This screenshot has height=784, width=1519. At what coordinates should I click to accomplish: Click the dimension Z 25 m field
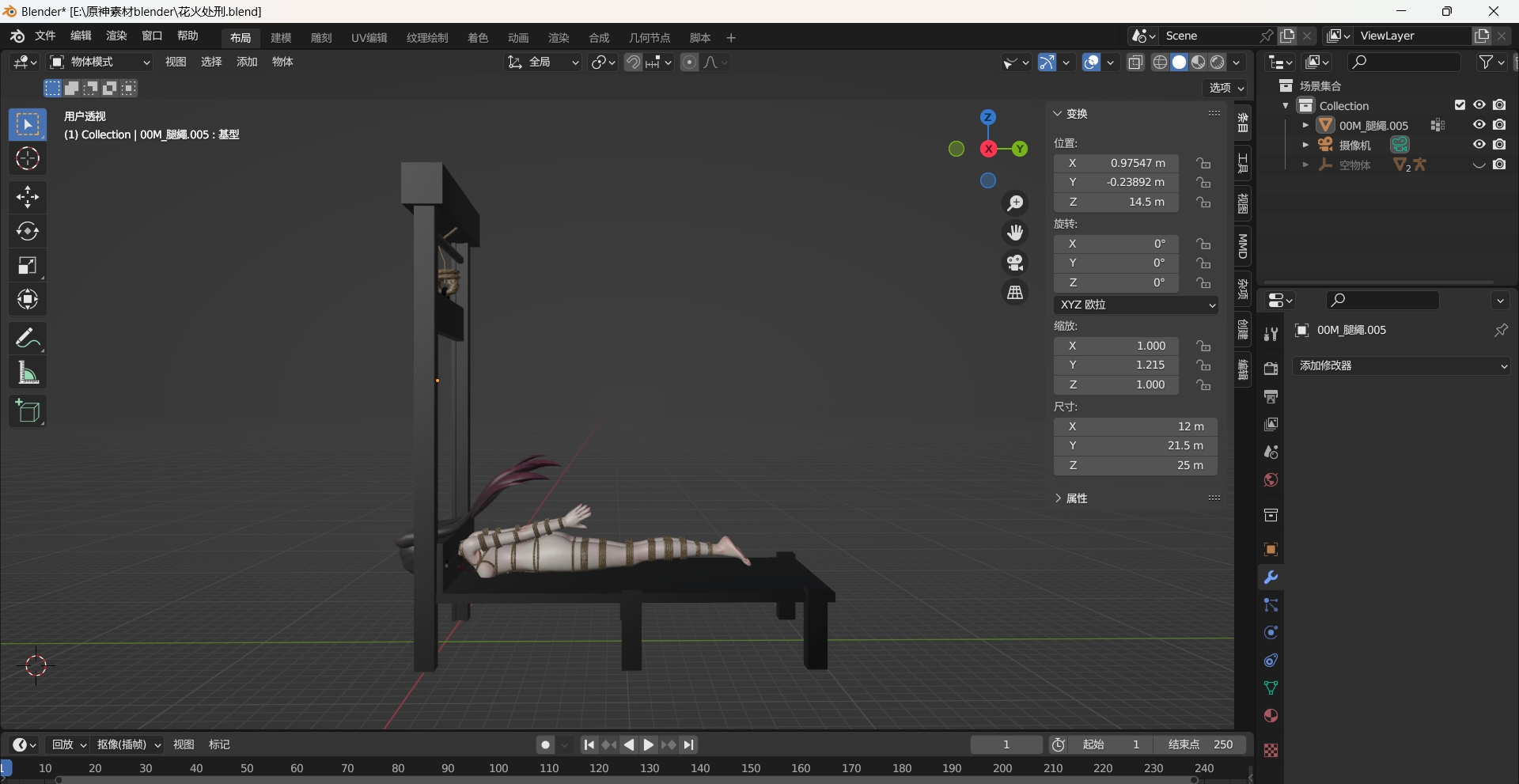pos(1135,466)
